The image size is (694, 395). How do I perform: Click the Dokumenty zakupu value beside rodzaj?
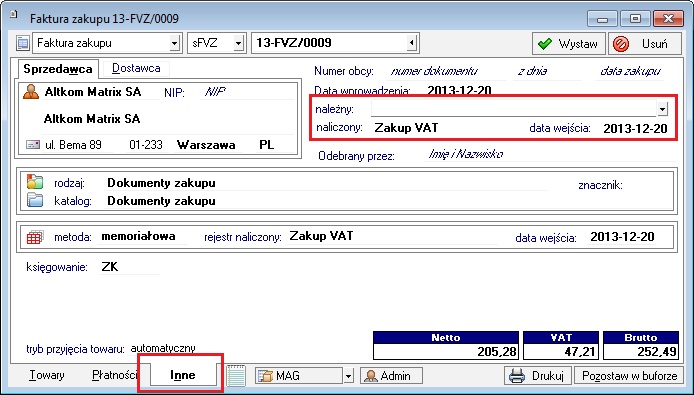click(161, 182)
